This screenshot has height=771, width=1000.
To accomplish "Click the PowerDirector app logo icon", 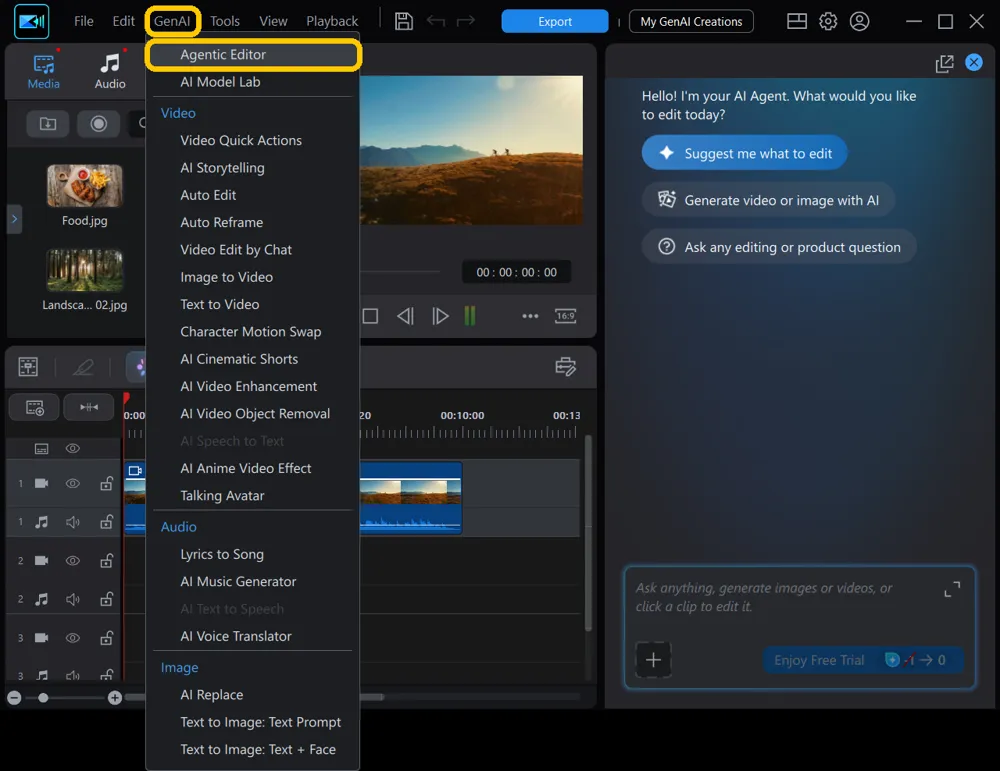I will click(31, 22).
